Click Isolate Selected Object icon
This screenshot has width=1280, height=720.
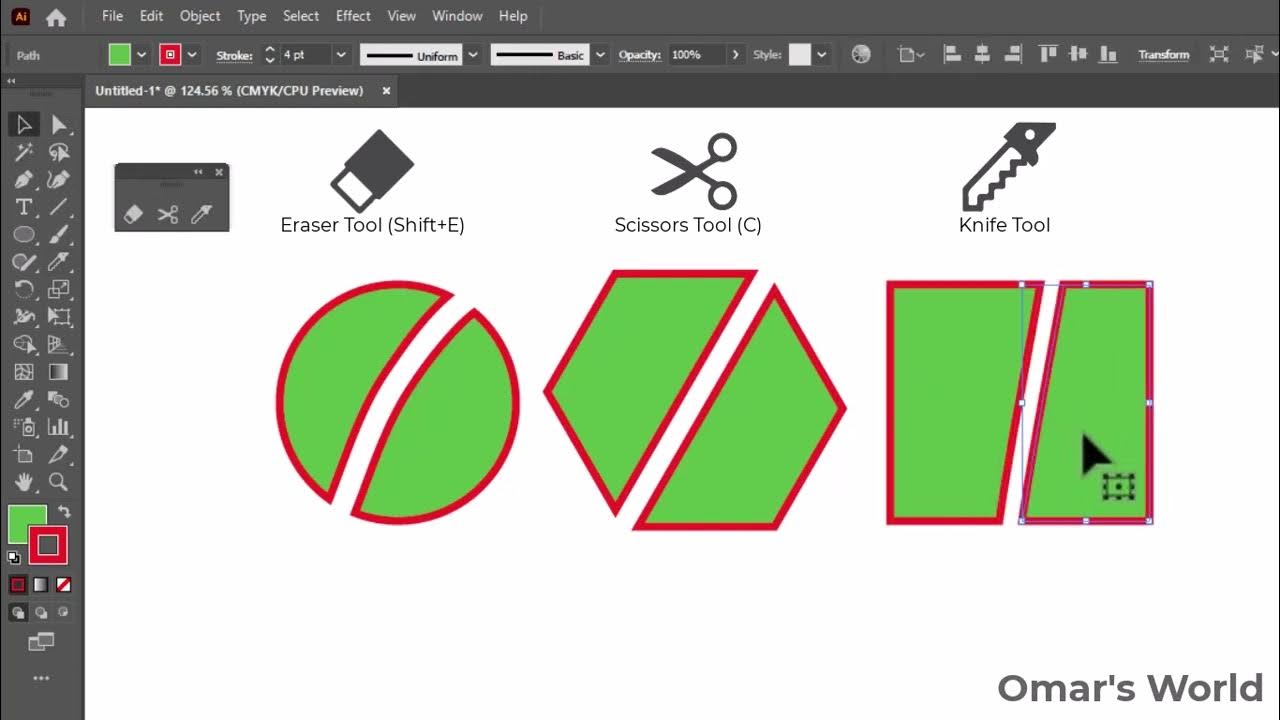(1219, 55)
